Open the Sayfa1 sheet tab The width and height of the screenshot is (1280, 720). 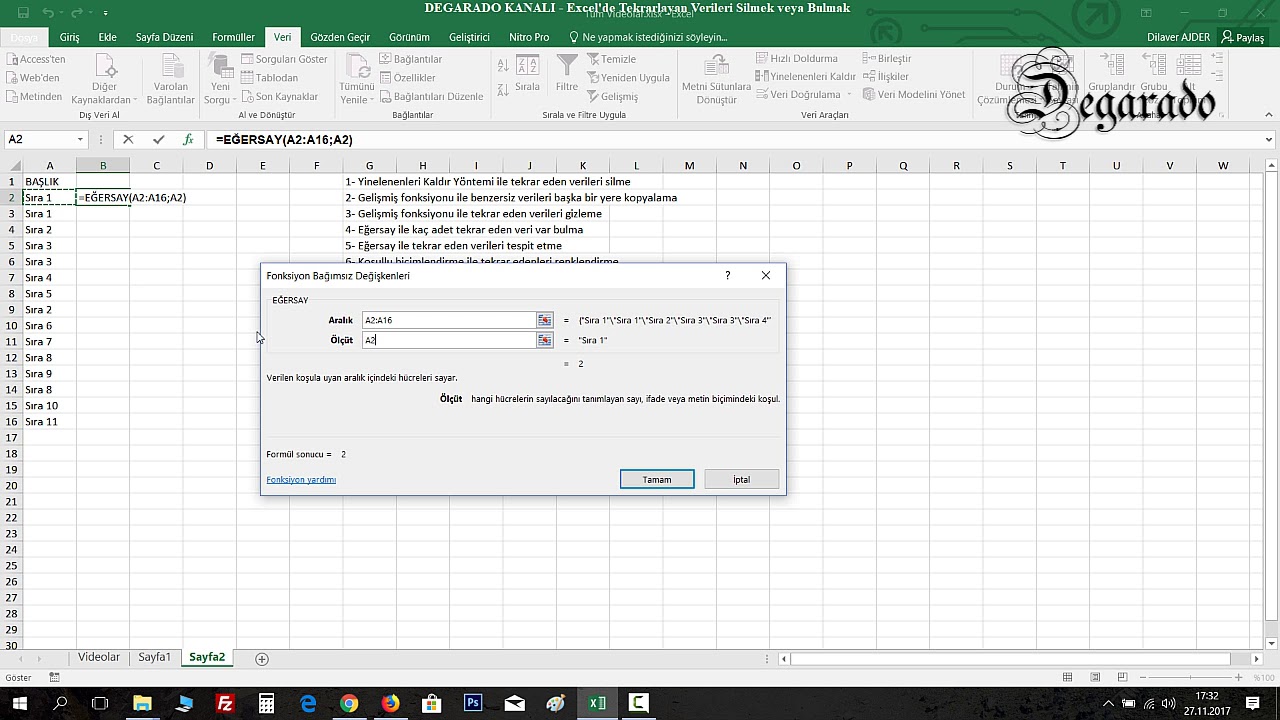154,657
